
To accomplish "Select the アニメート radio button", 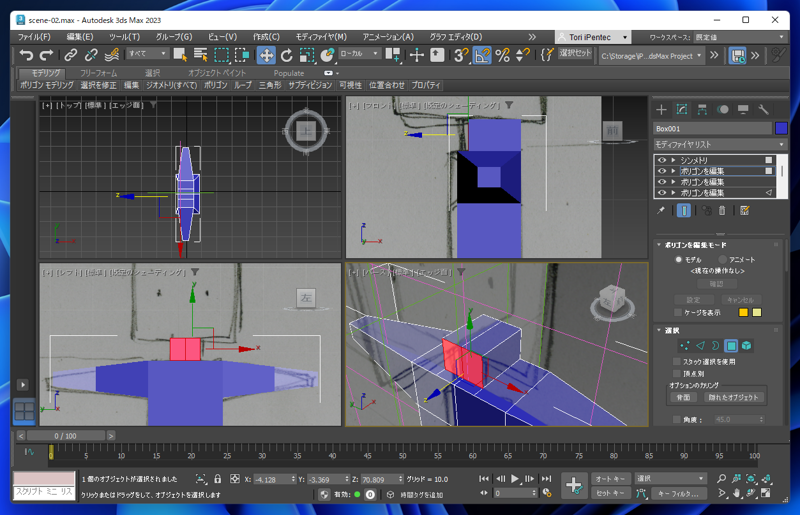I will 722,260.
